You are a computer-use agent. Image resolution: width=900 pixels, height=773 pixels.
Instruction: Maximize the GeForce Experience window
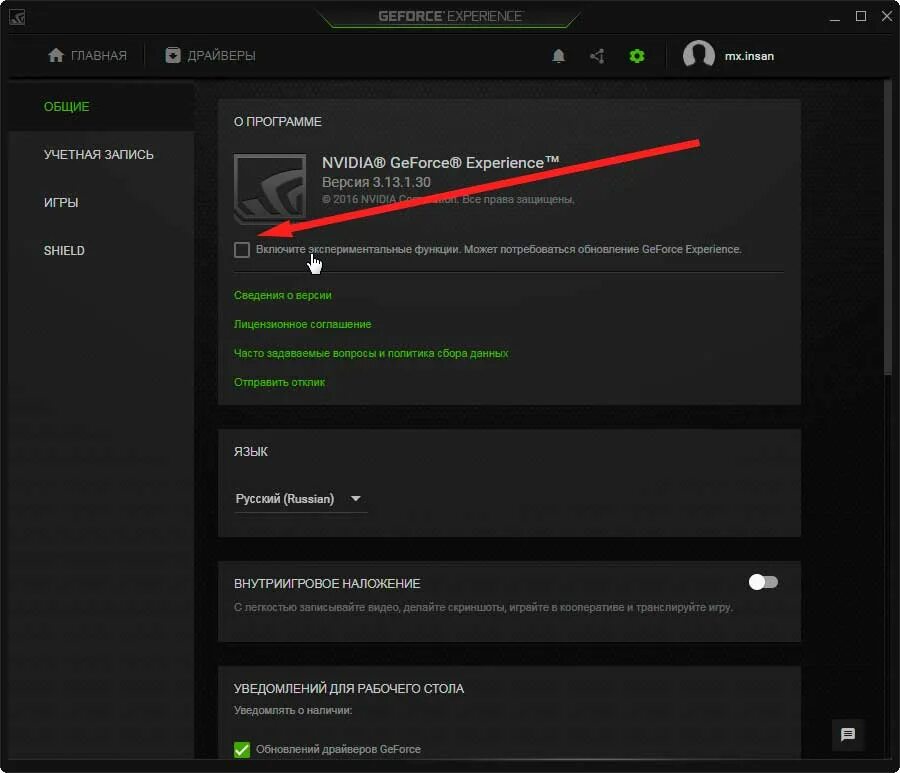(861, 16)
